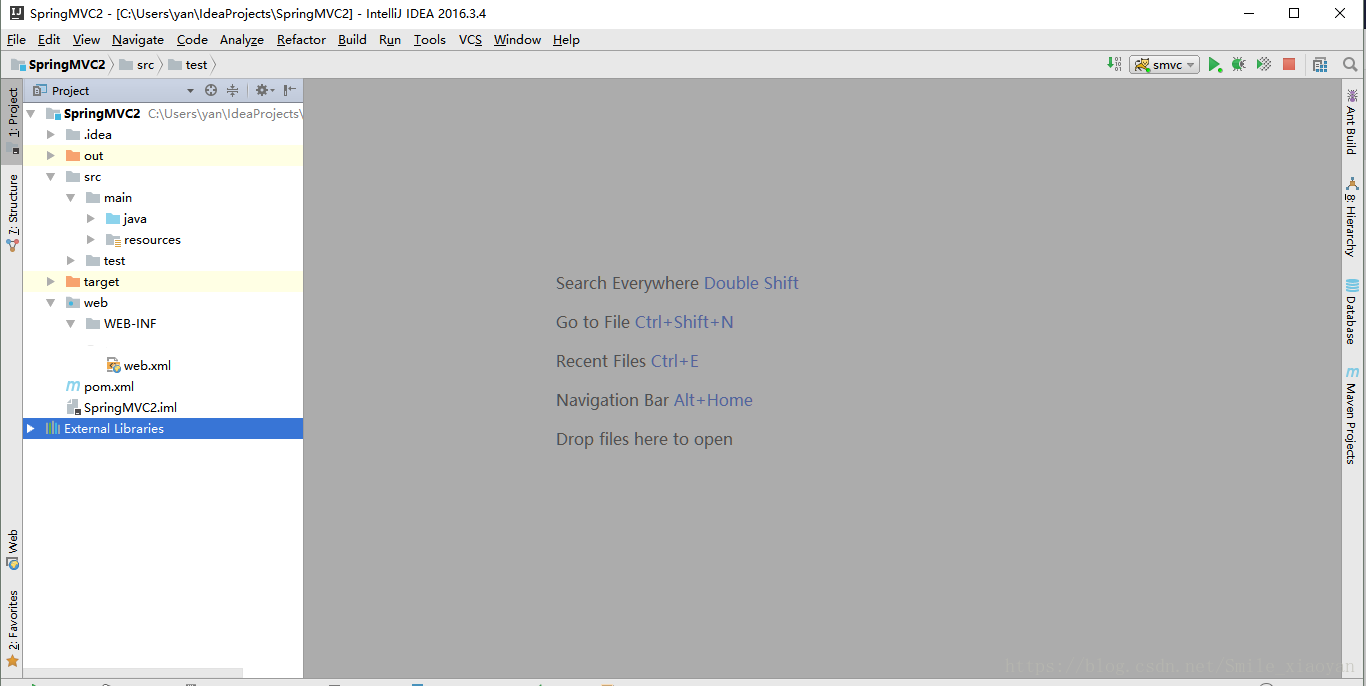Image resolution: width=1366 pixels, height=686 pixels.
Task: Expand the resources folder arrow
Action: (x=91, y=239)
